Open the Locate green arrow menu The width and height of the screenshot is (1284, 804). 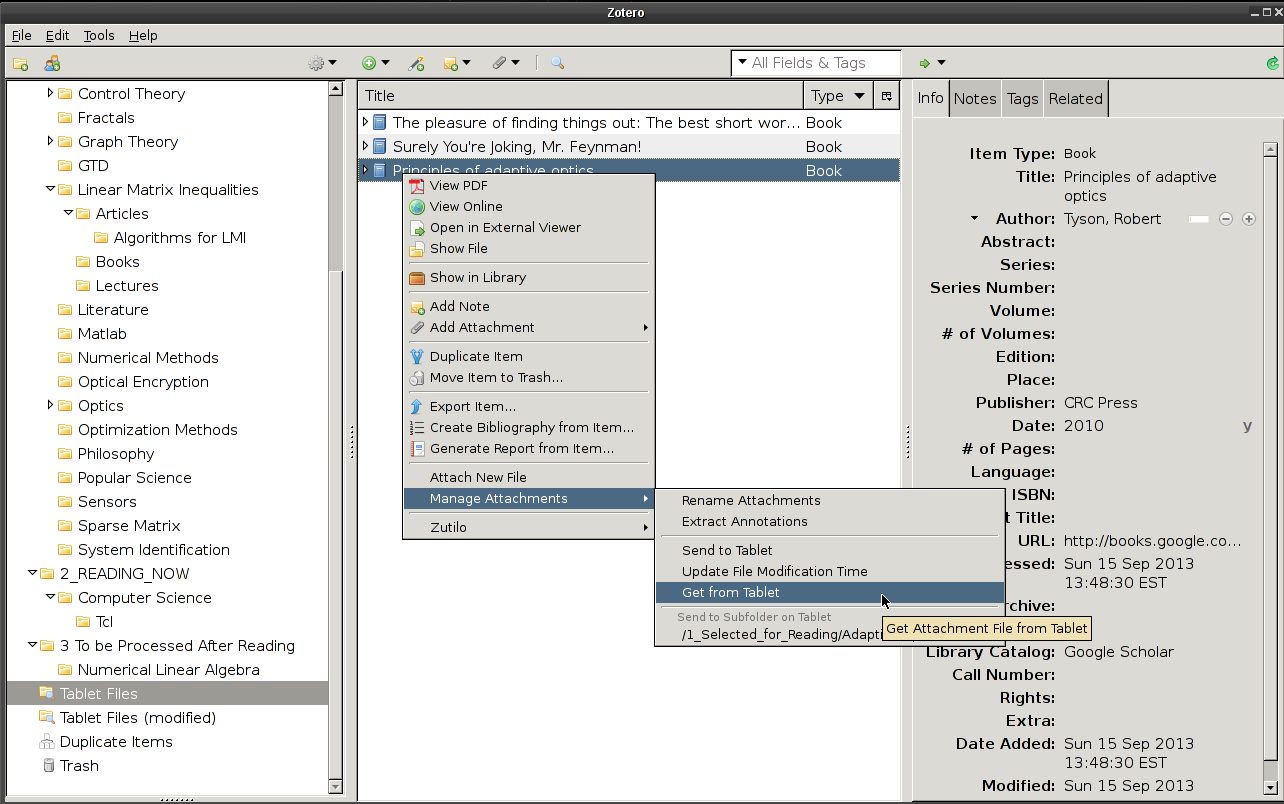click(x=931, y=63)
